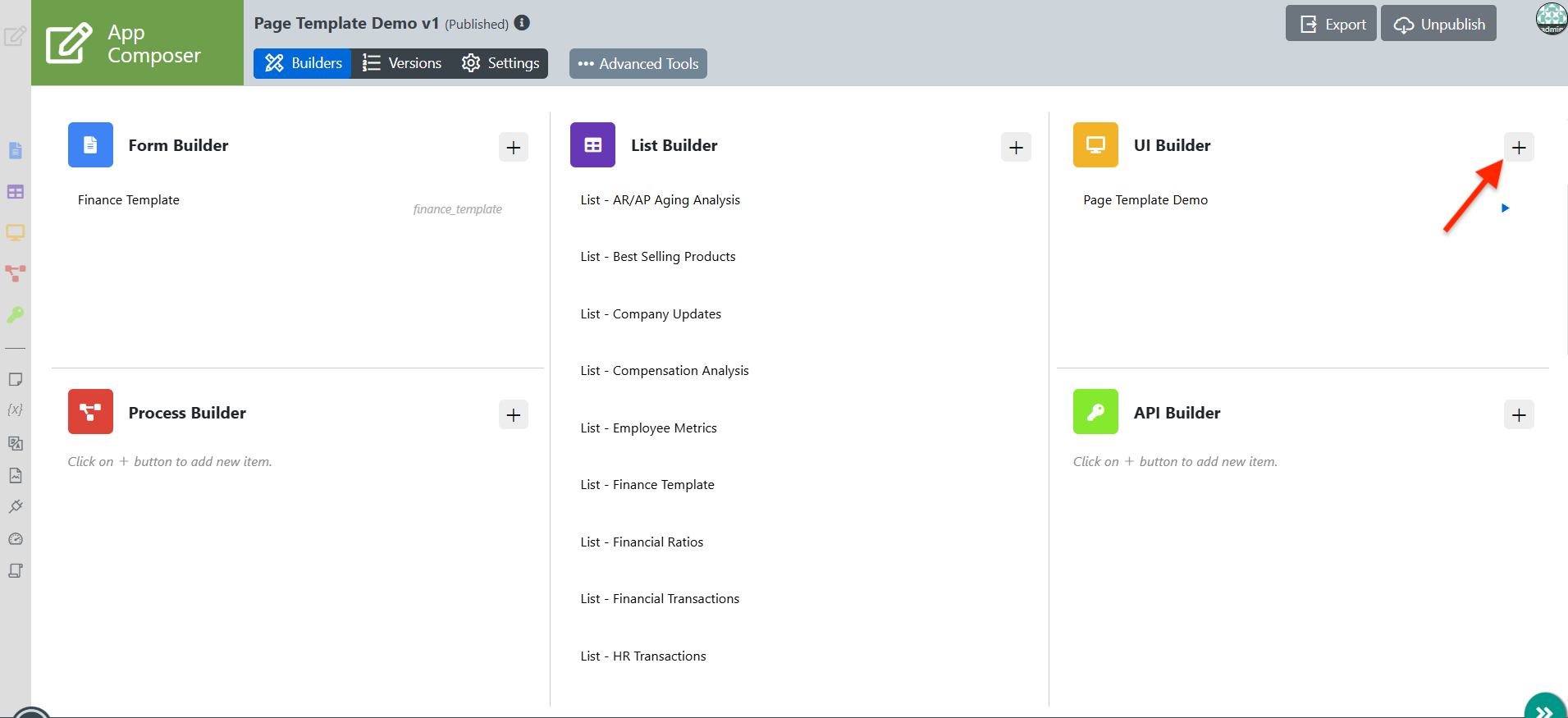Screen dimensions: 1568x718
Task: Switch to the Settings tab
Action: pyautogui.click(x=500, y=63)
